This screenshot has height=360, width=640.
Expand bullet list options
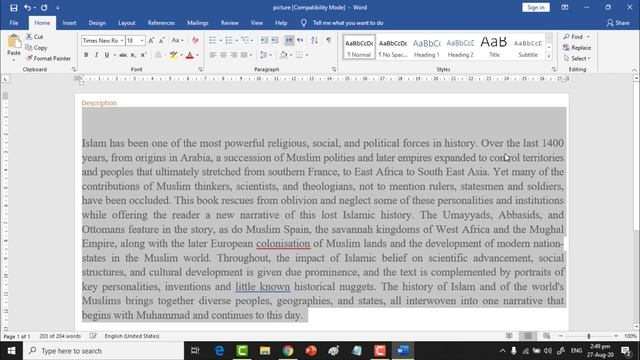click(x=221, y=40)
